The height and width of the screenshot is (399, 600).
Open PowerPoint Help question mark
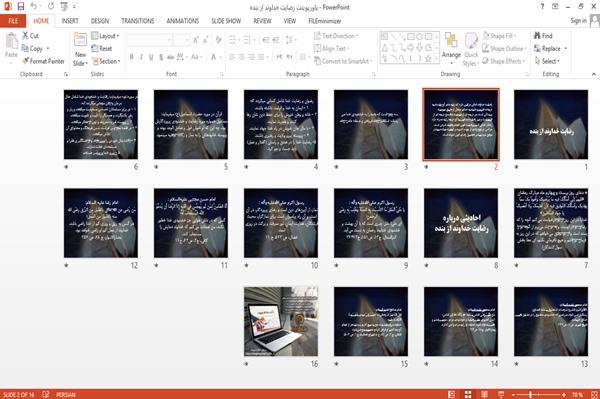point(542,7)
